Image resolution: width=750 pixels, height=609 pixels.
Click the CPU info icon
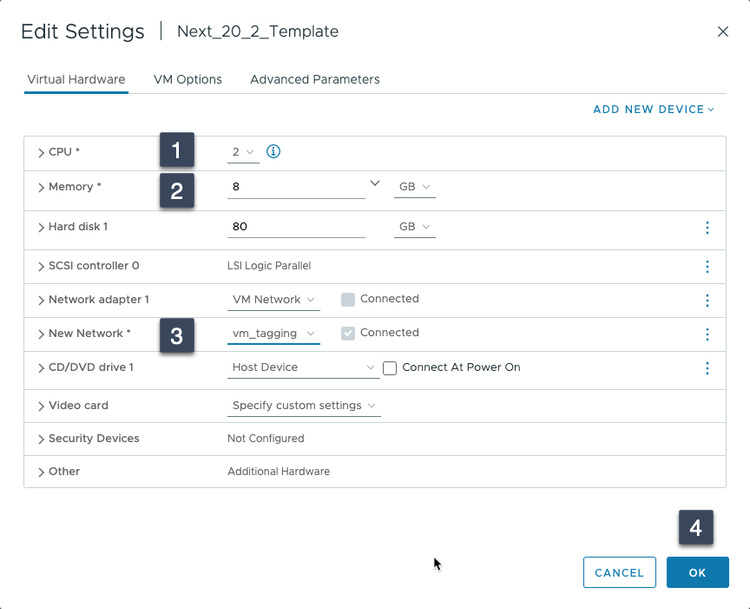273,152
